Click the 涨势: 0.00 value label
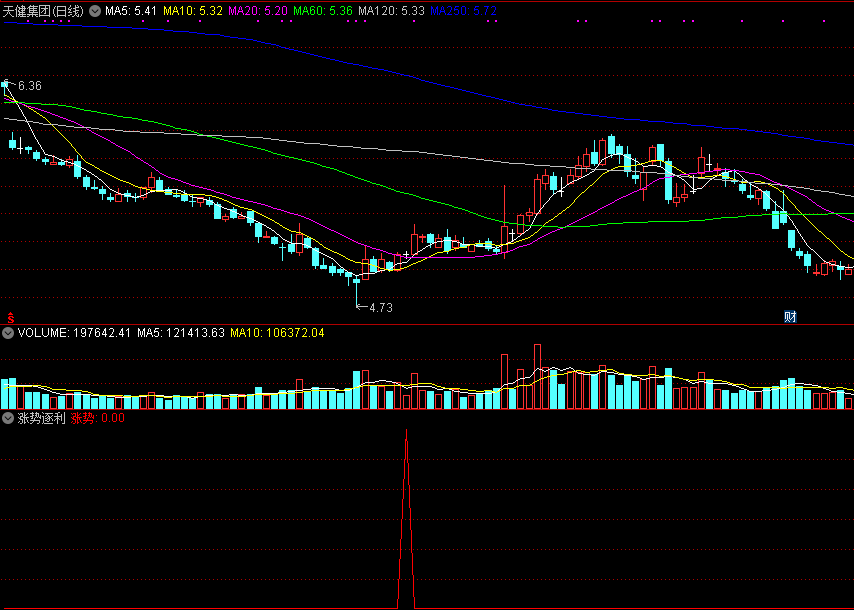Viewport: 854px width, 610px height. tap(97, 418)
